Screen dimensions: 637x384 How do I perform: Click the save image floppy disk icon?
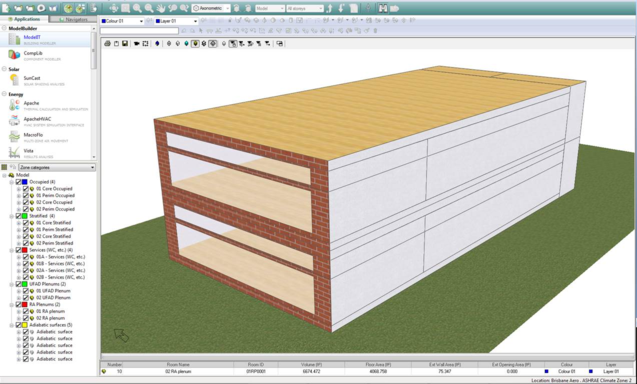tap(125, 43)
